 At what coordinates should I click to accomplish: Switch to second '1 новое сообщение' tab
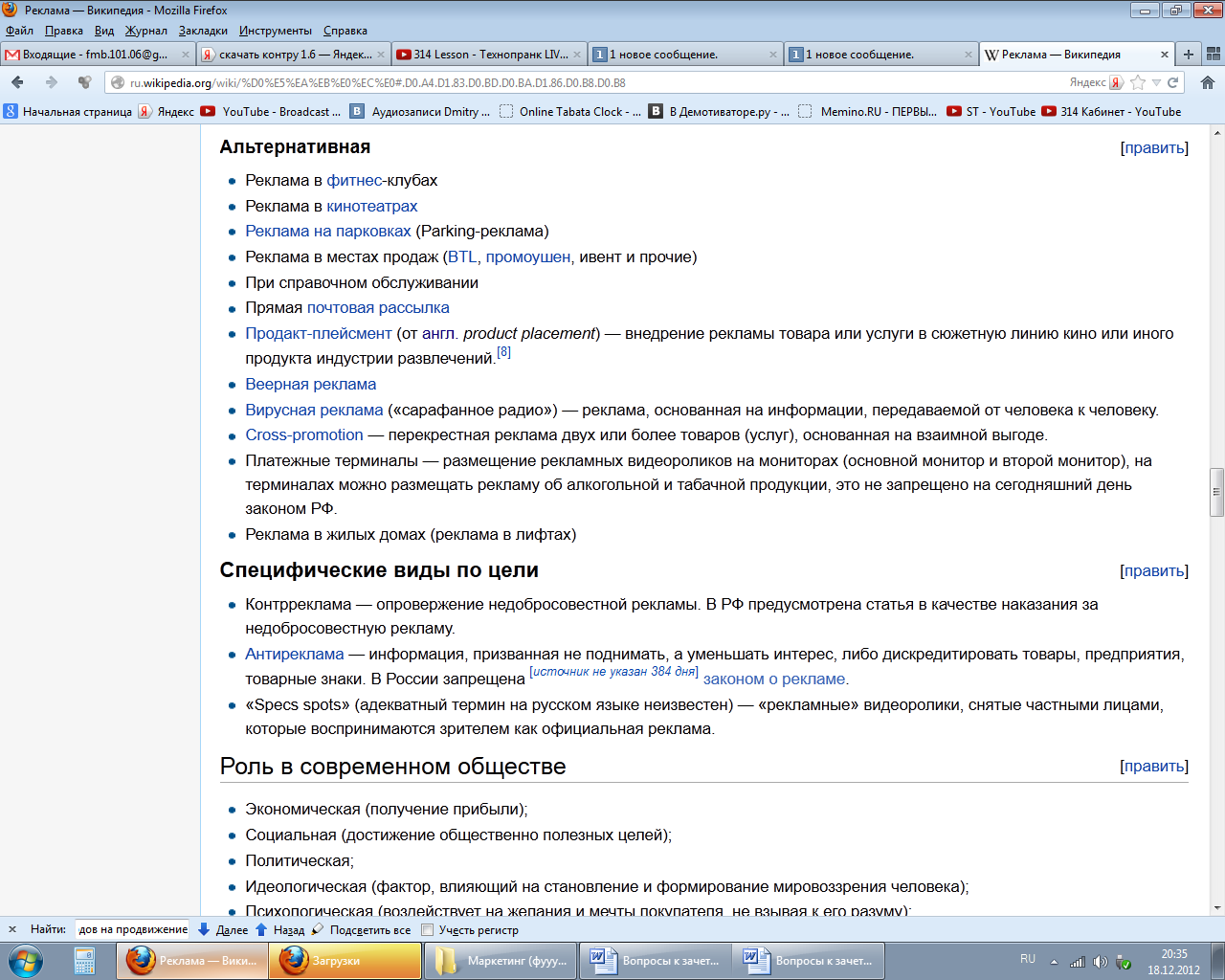click(x=880, y=55)
